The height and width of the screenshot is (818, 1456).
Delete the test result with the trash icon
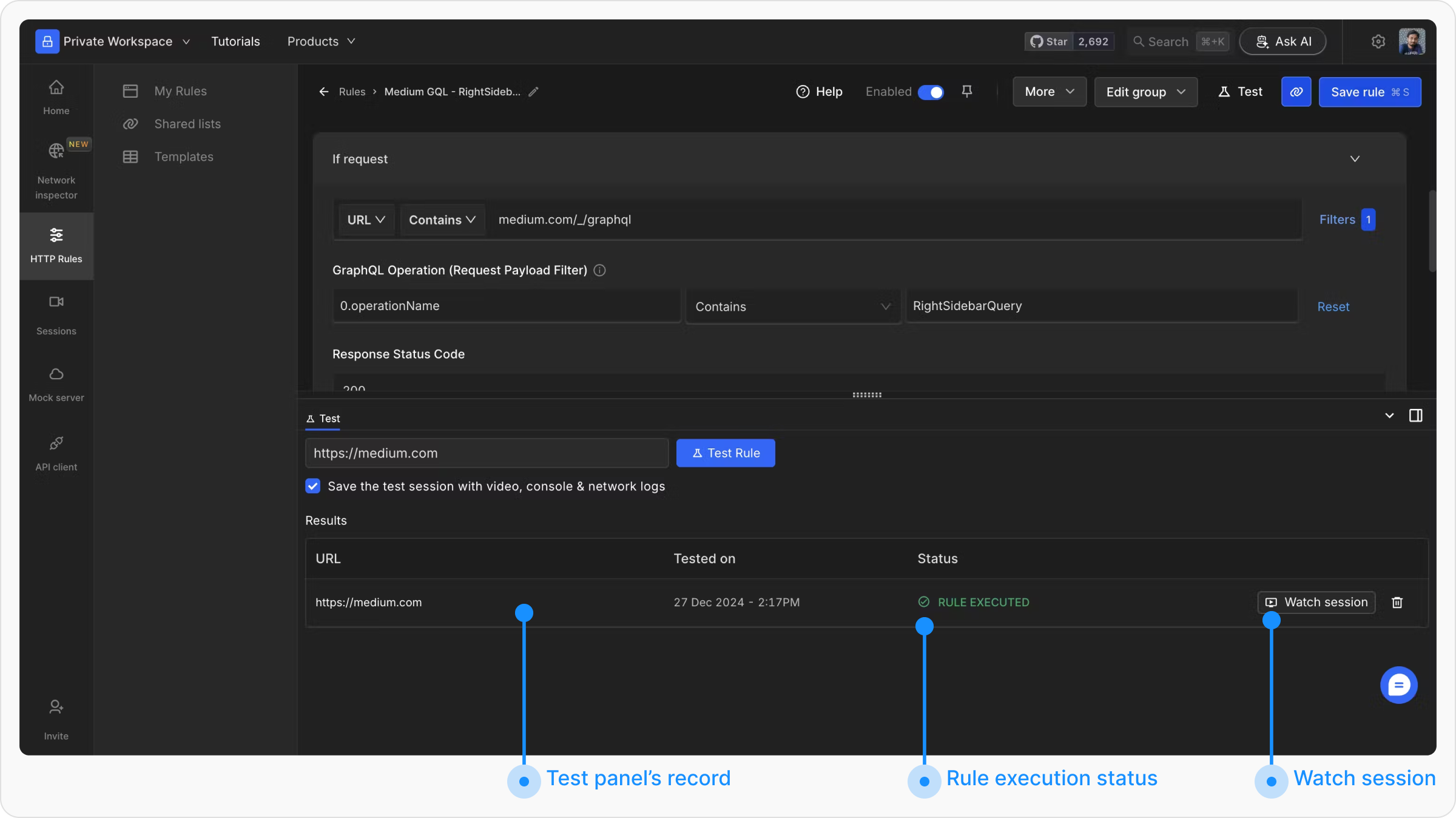point(1397,602)
